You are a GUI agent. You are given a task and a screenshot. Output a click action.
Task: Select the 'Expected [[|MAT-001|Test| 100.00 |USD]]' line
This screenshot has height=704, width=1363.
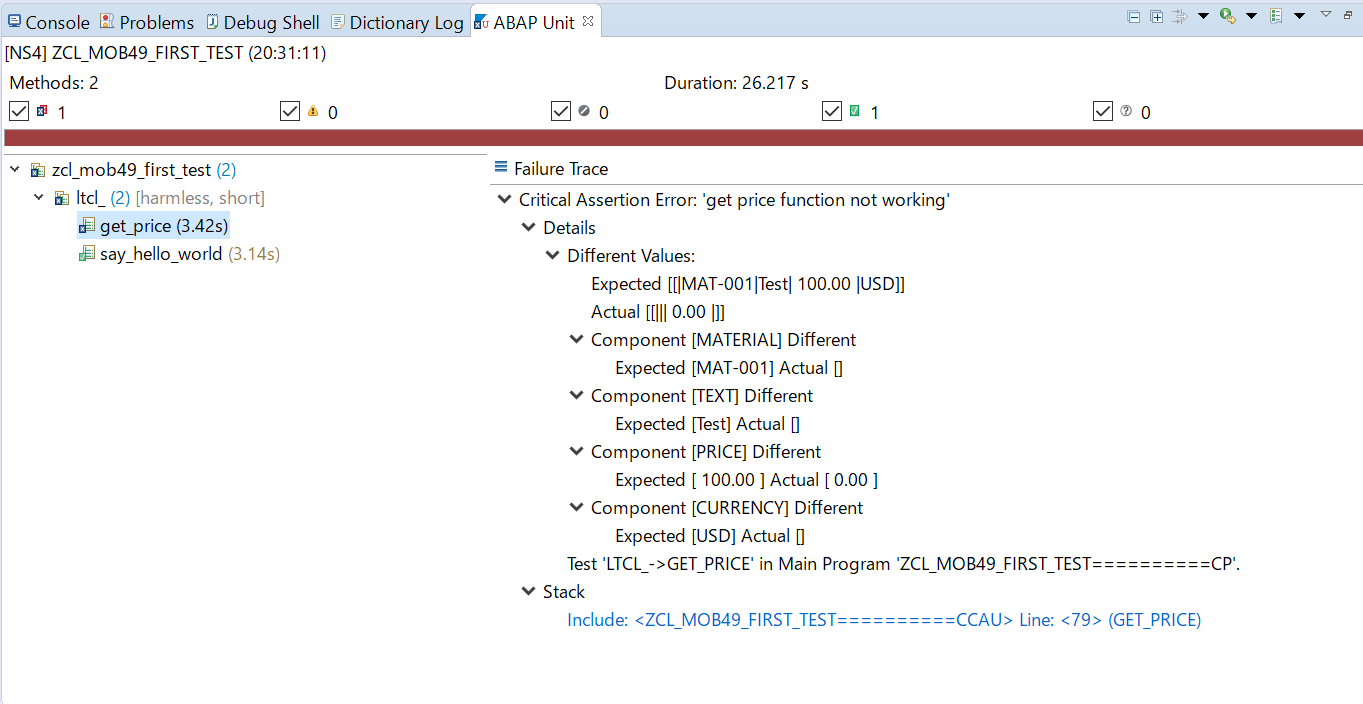748,284
